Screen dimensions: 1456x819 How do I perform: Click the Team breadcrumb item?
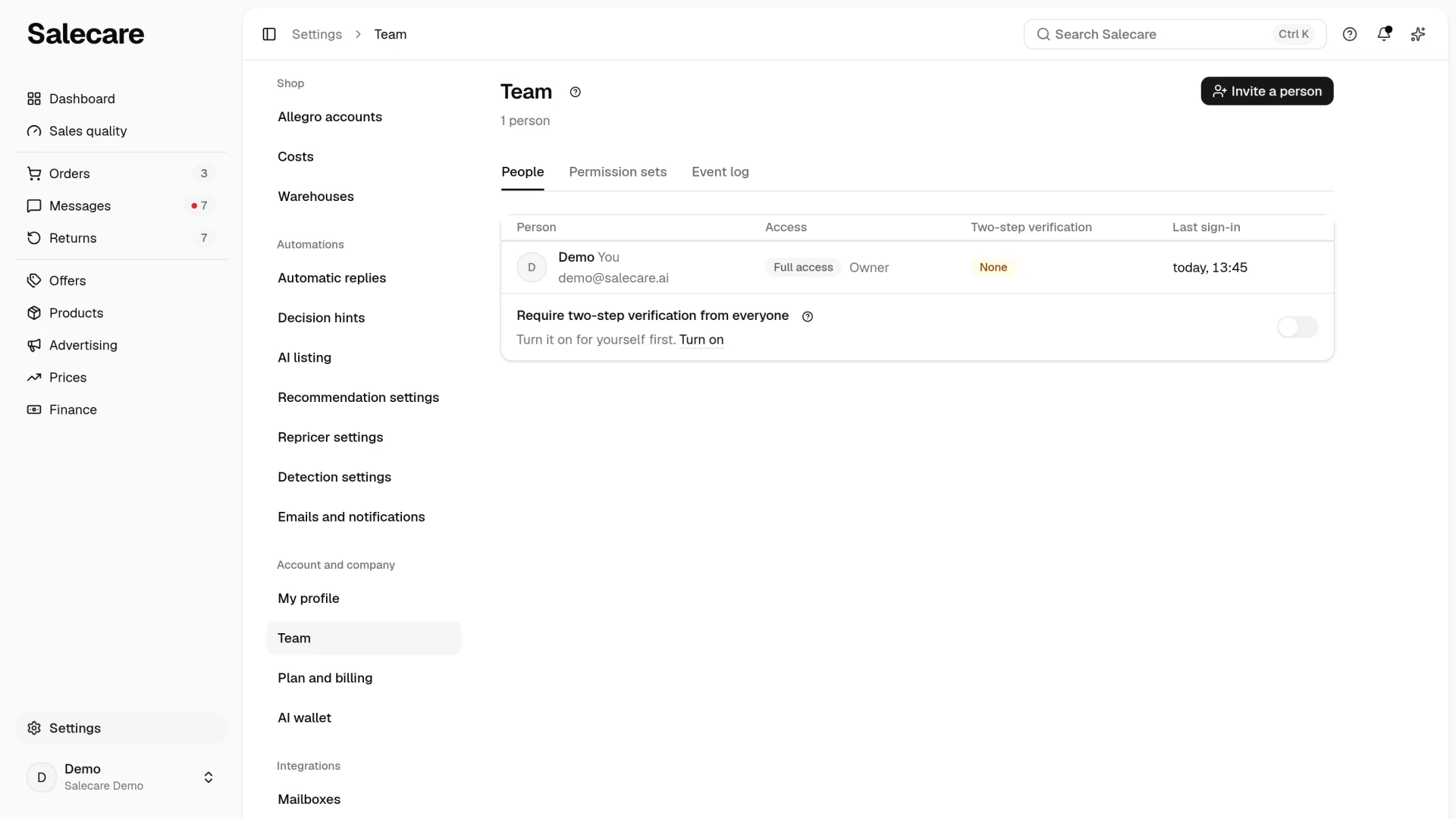click(x=391, y=34)
